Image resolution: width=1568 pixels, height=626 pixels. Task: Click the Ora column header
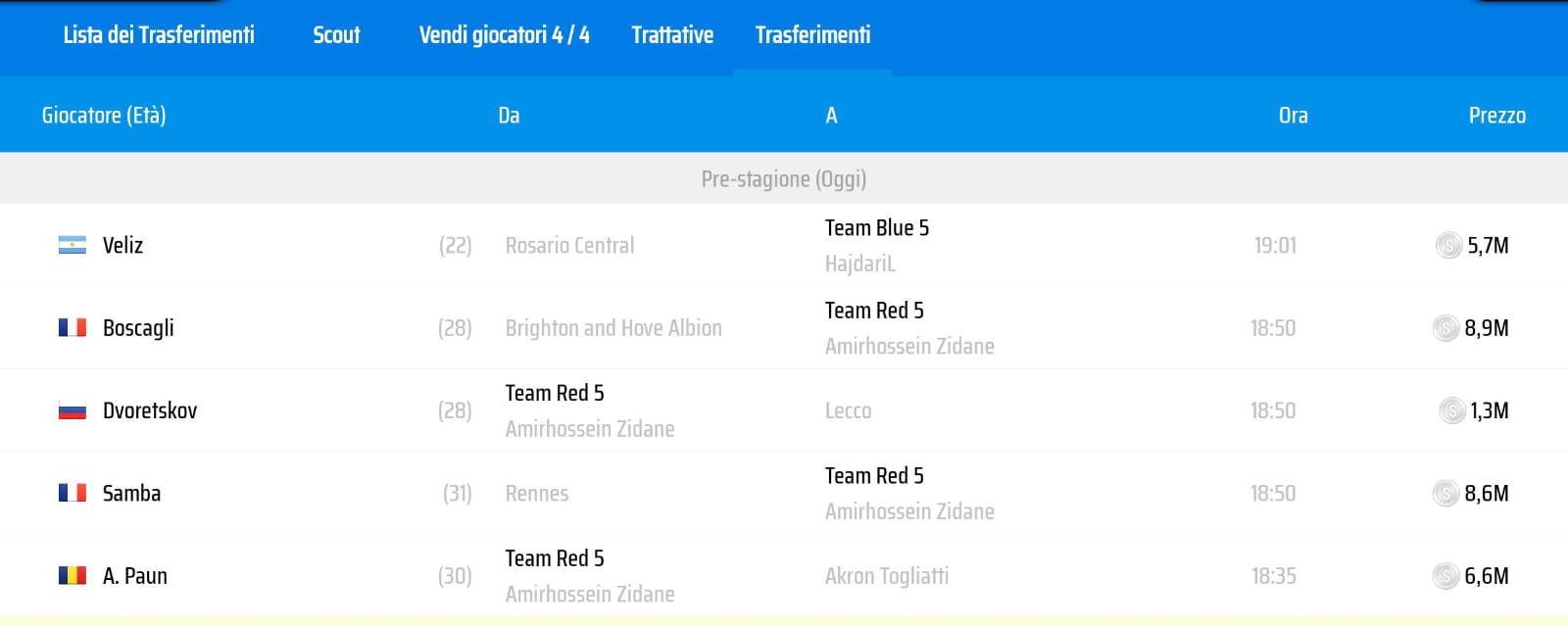(x=1293, y=116)
